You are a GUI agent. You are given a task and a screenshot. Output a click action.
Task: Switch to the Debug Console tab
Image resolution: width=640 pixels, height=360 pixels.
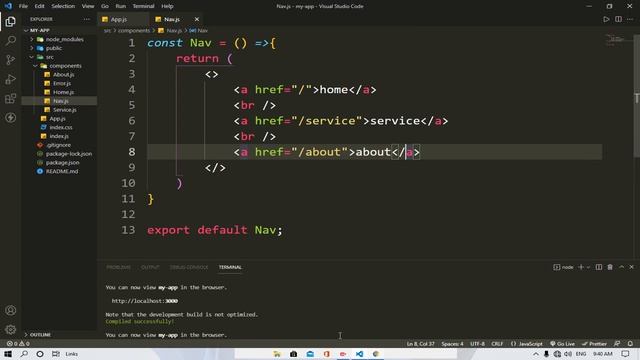tap(189, 267)
